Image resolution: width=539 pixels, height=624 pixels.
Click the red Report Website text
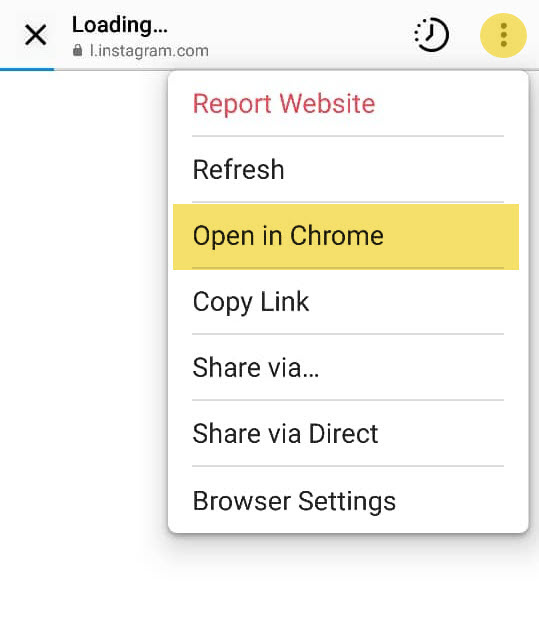(284, 104)
